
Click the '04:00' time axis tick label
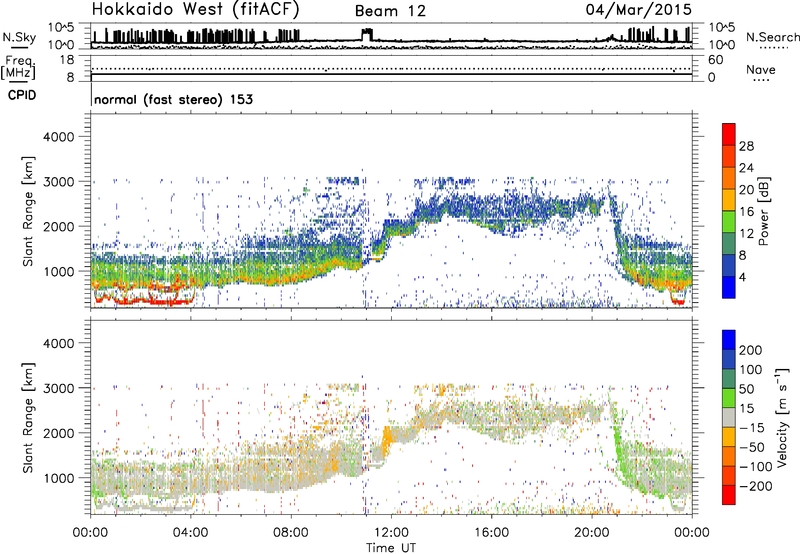tap(191, 532)
